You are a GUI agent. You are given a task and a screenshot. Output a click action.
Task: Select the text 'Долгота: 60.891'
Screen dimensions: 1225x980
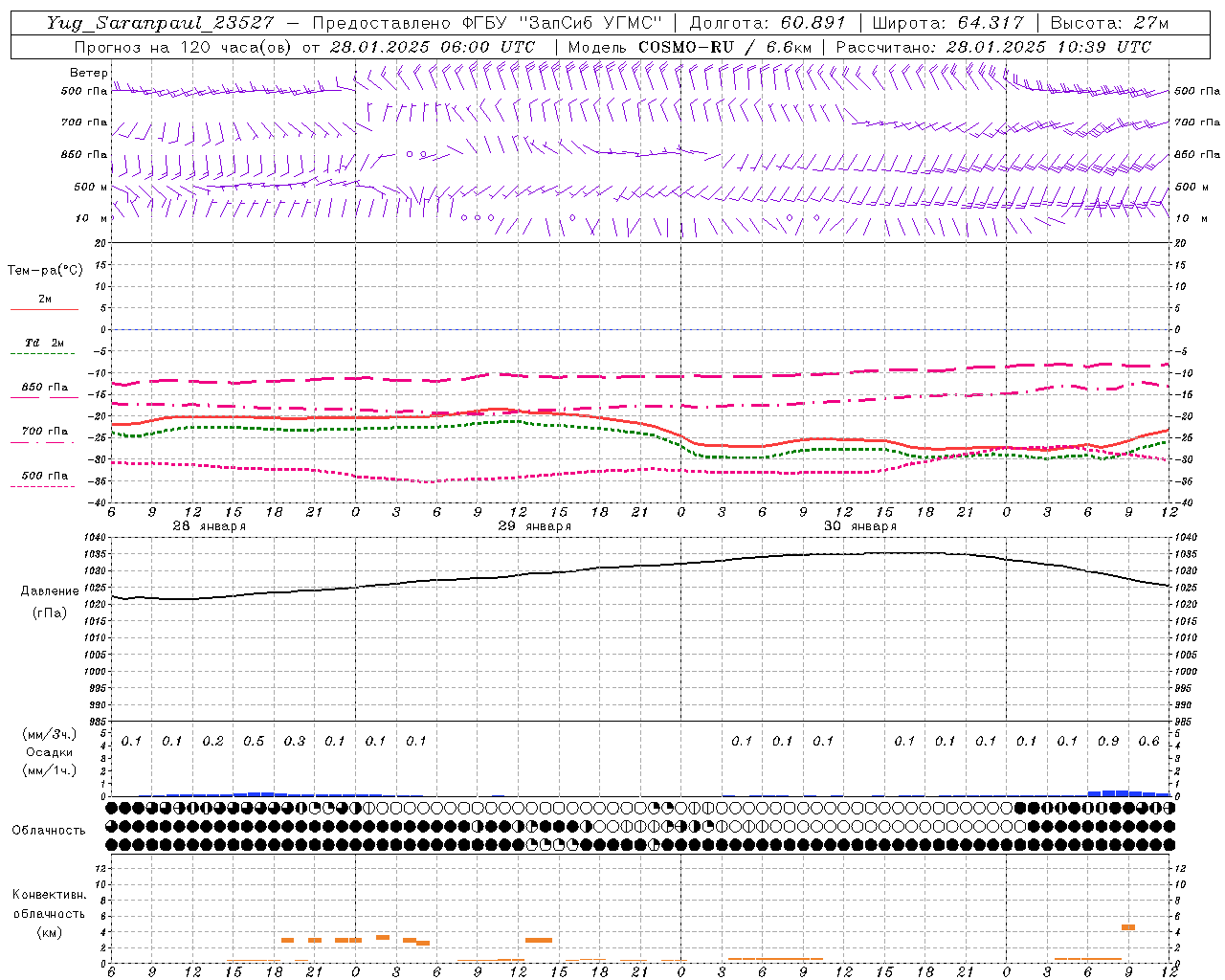[x=768, y=23]
